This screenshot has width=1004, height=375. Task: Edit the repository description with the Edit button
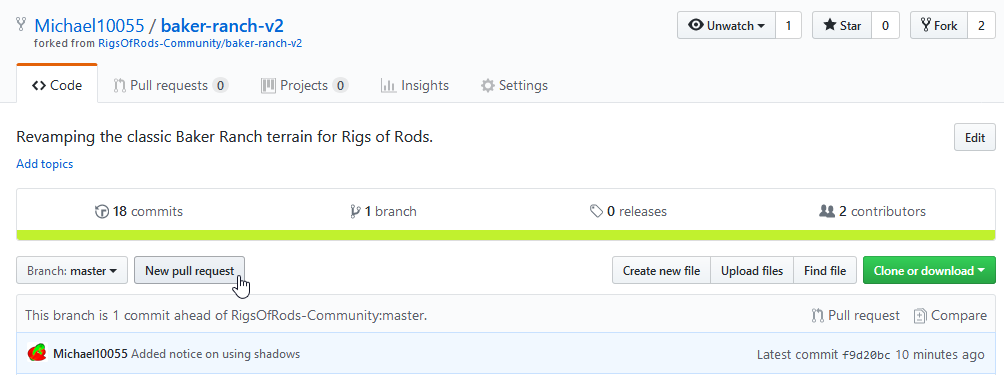click(975, 137)
